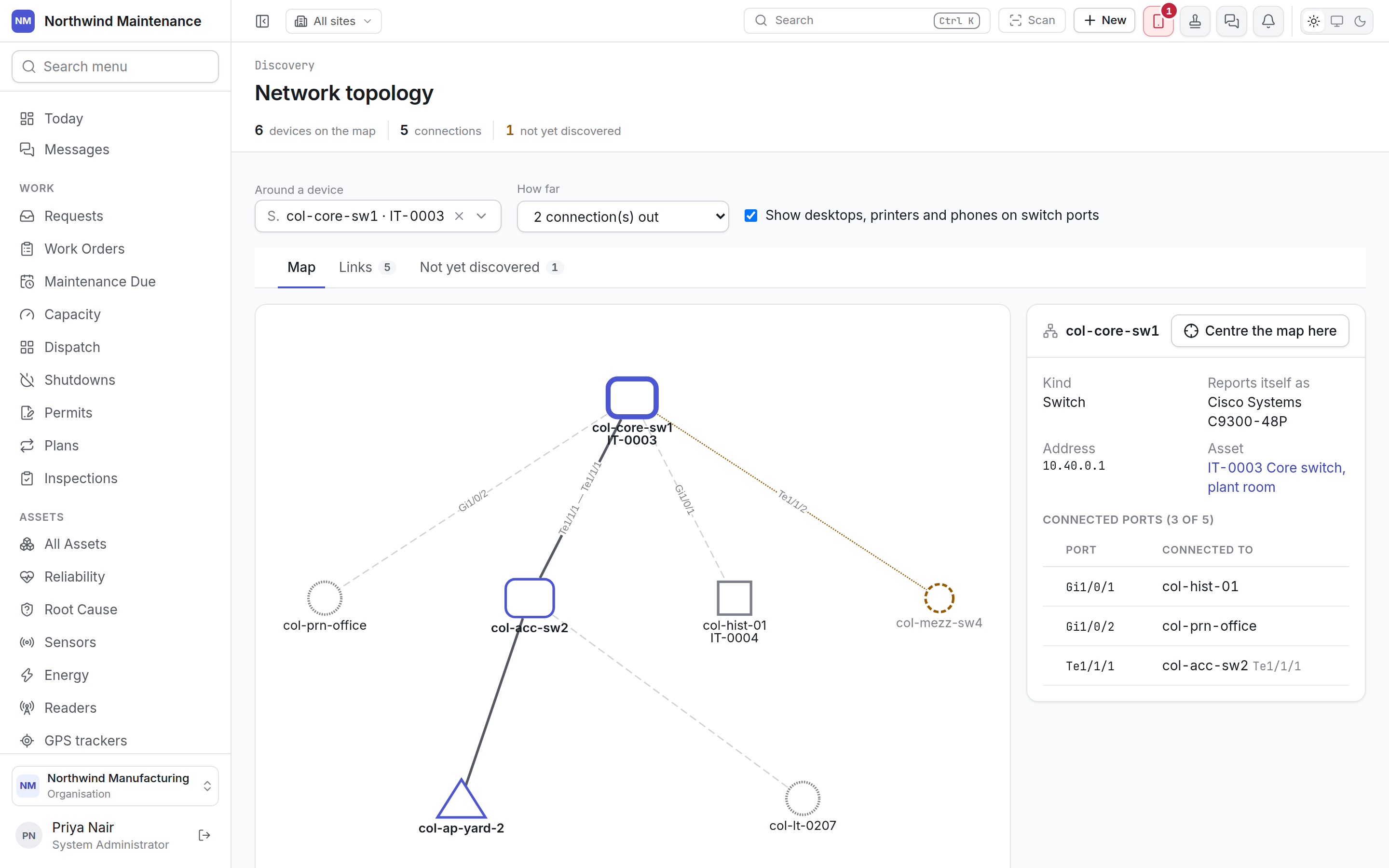Open Energy in sidebar

coord(115,675)
